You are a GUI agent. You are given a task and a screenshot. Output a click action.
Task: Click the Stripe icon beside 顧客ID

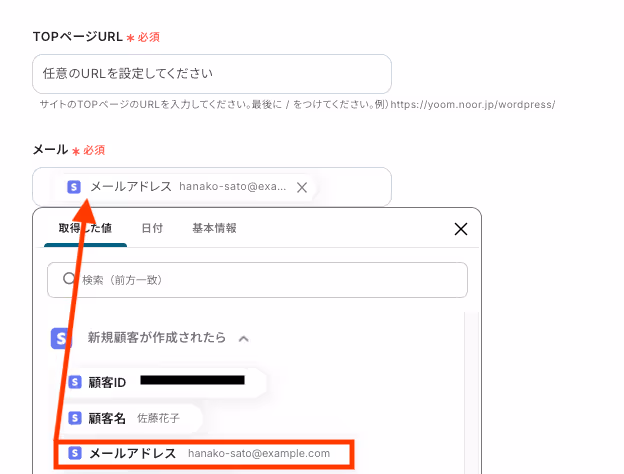[75, 382]
